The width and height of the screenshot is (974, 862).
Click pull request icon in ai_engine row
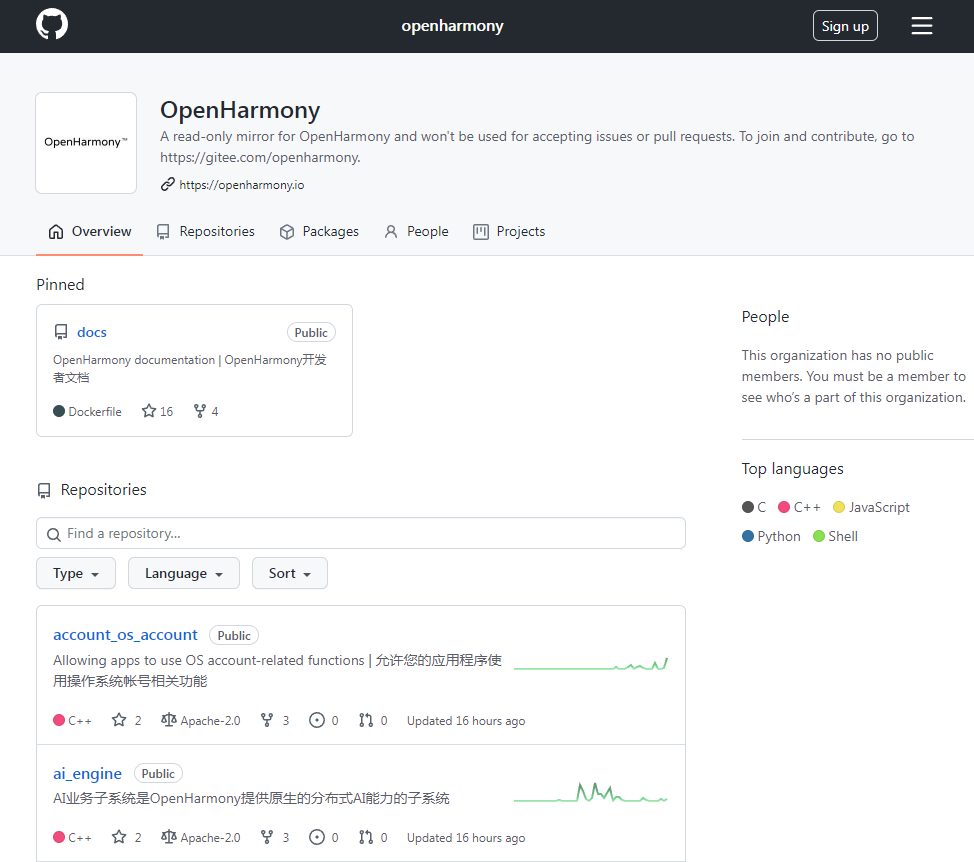[x=366, y=837]
